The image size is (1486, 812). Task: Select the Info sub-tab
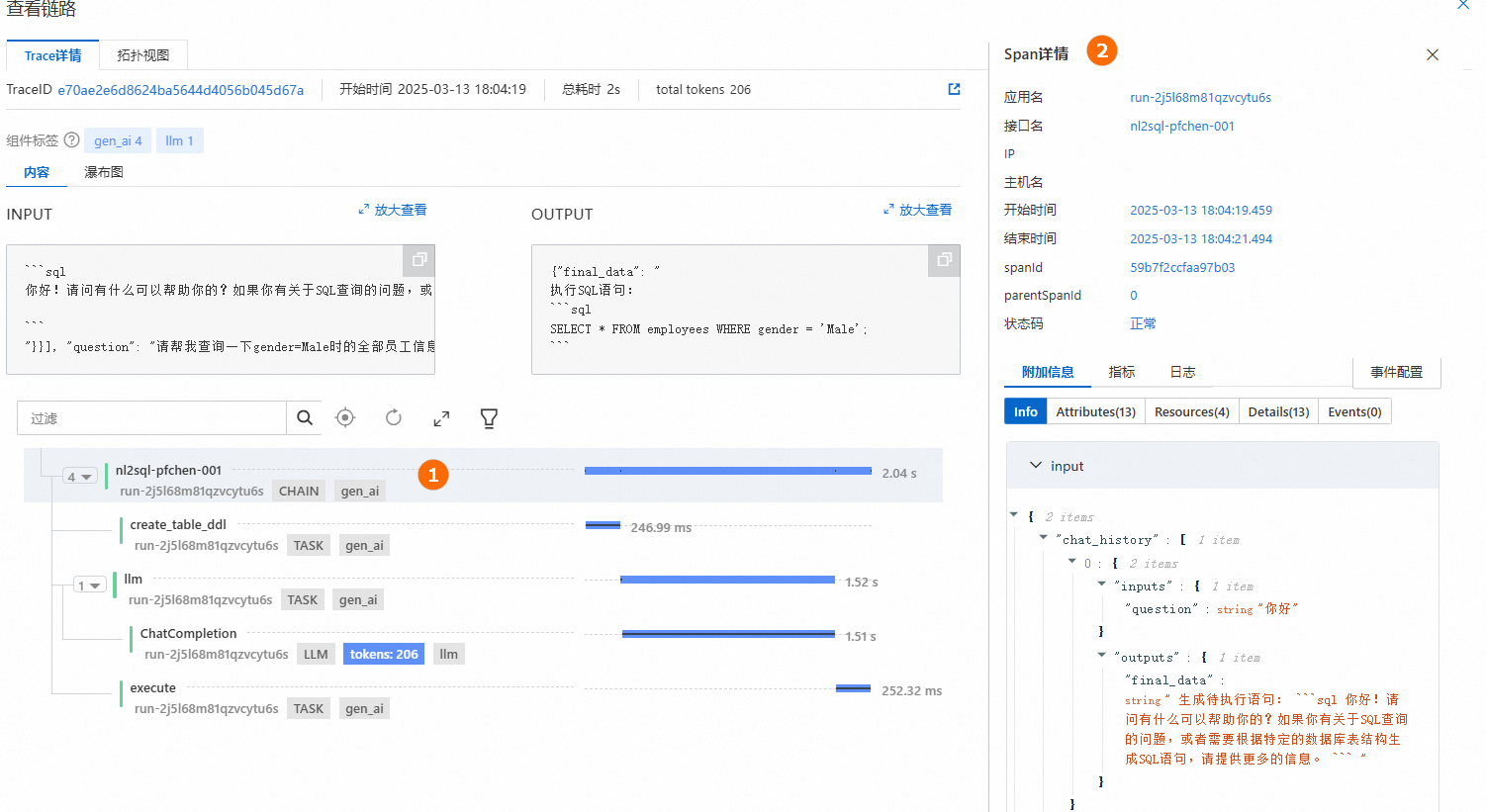1026,411
